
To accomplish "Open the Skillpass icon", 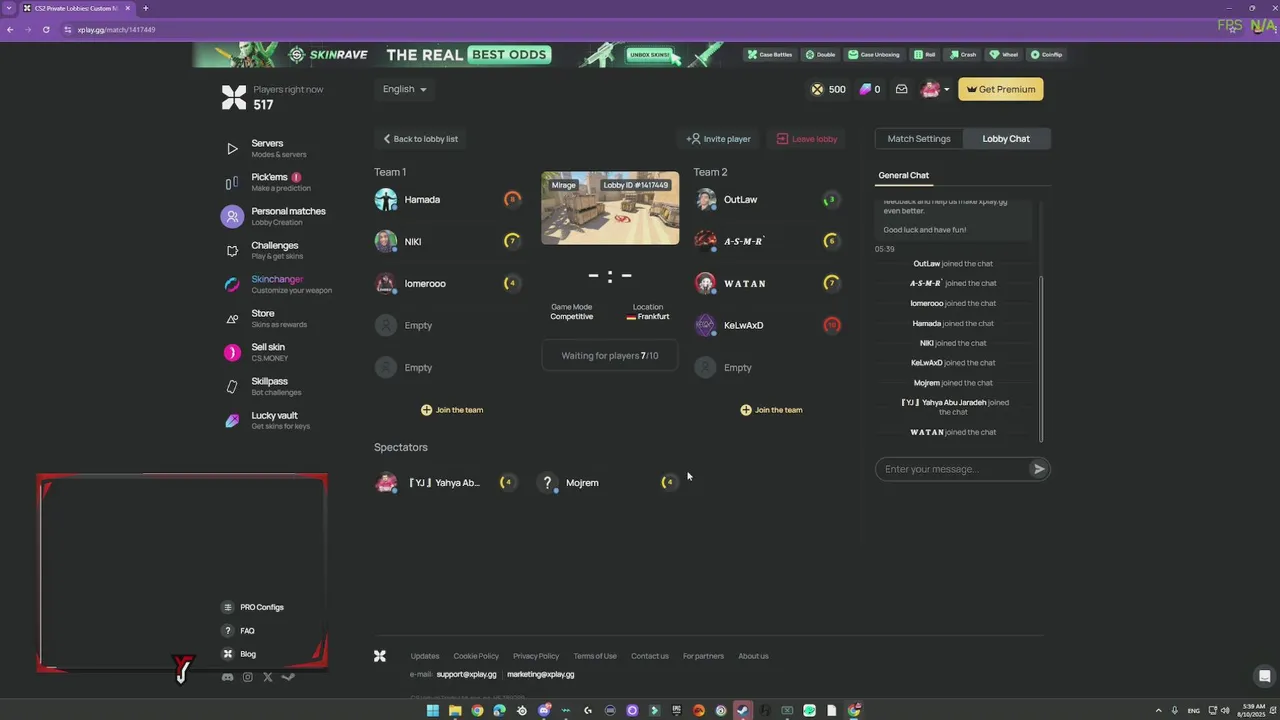I will point(232,386).
